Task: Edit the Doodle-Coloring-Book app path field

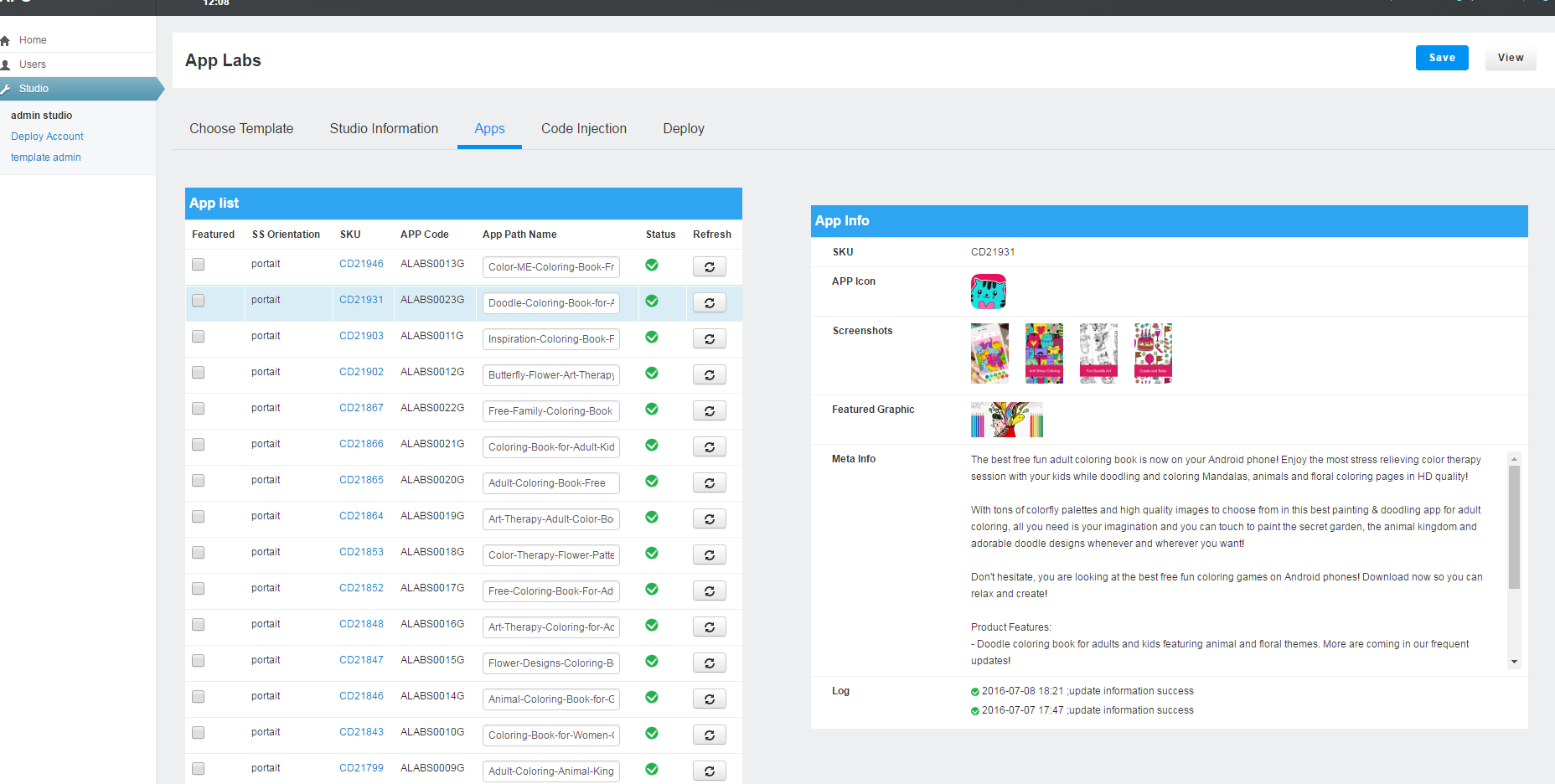Action: pos(551,303)
